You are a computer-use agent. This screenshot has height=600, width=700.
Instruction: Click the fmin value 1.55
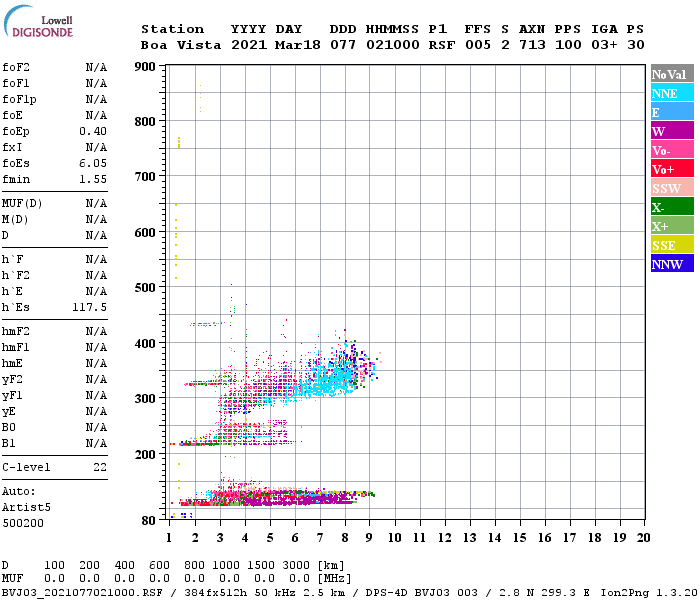[93, 179]
